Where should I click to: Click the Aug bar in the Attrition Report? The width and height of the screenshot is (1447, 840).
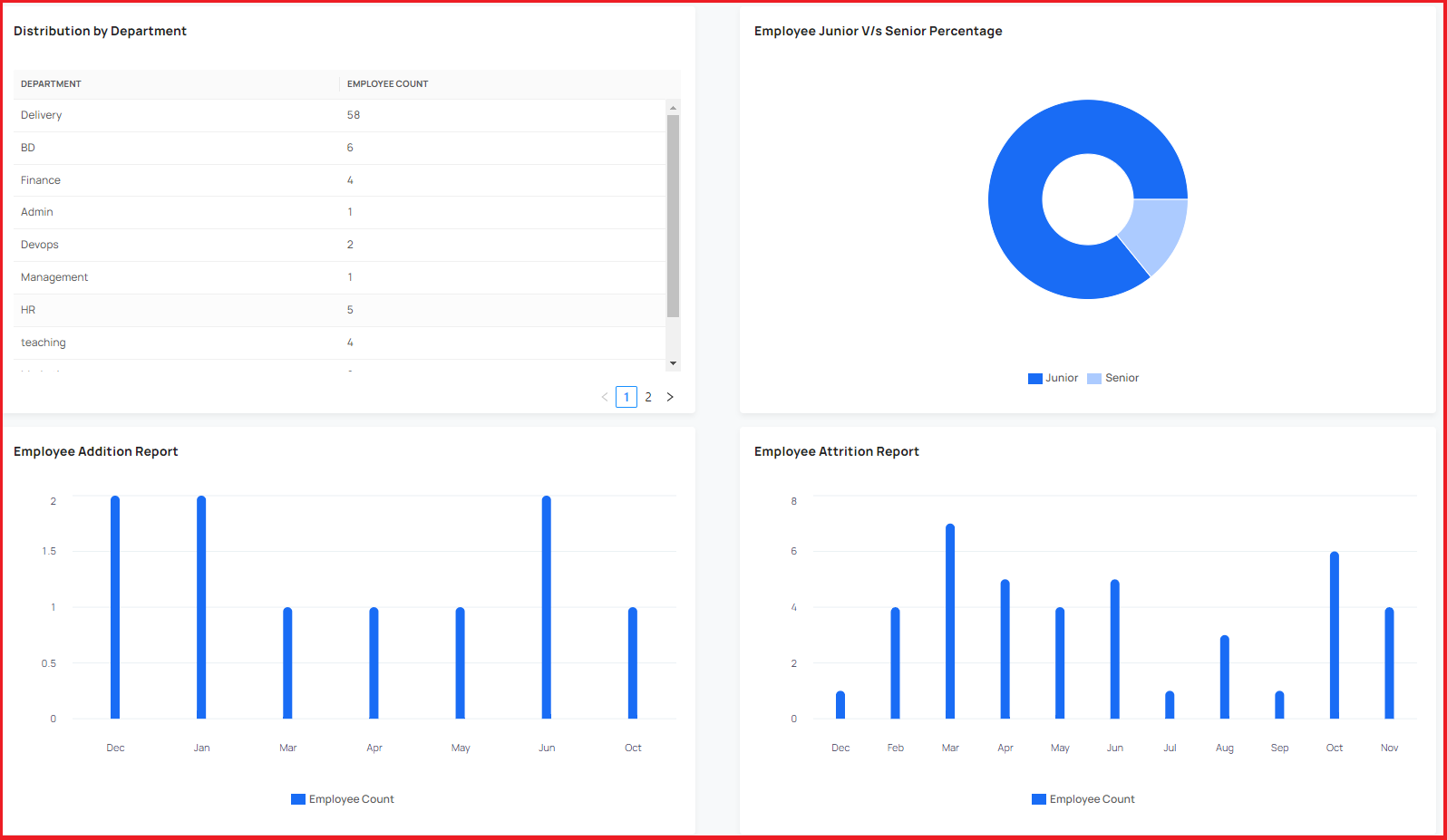[1225, 677]
